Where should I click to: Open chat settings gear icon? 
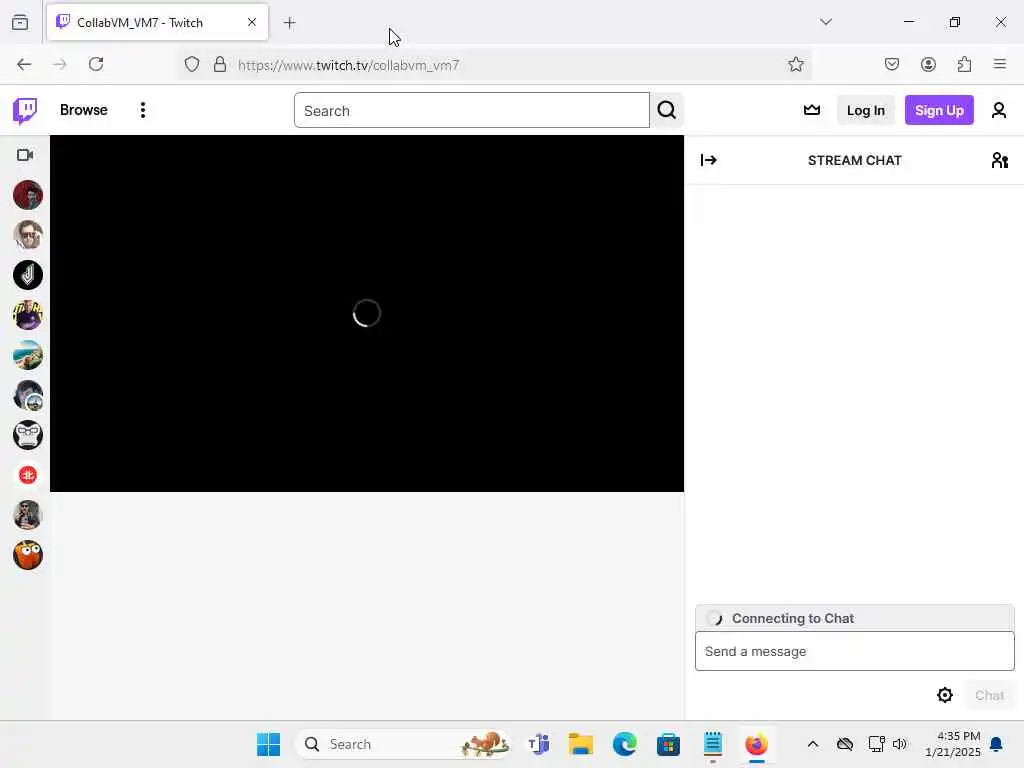[x=944, y=695]
